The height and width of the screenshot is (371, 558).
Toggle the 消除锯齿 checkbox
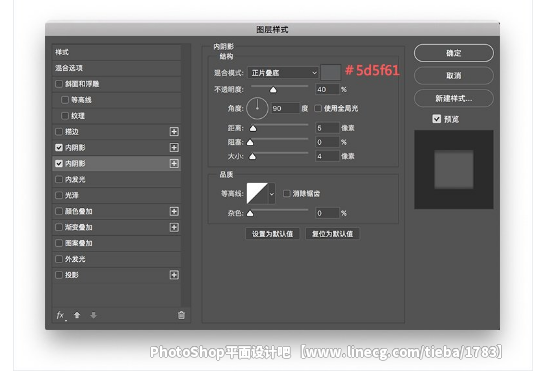tap(286, 193)
